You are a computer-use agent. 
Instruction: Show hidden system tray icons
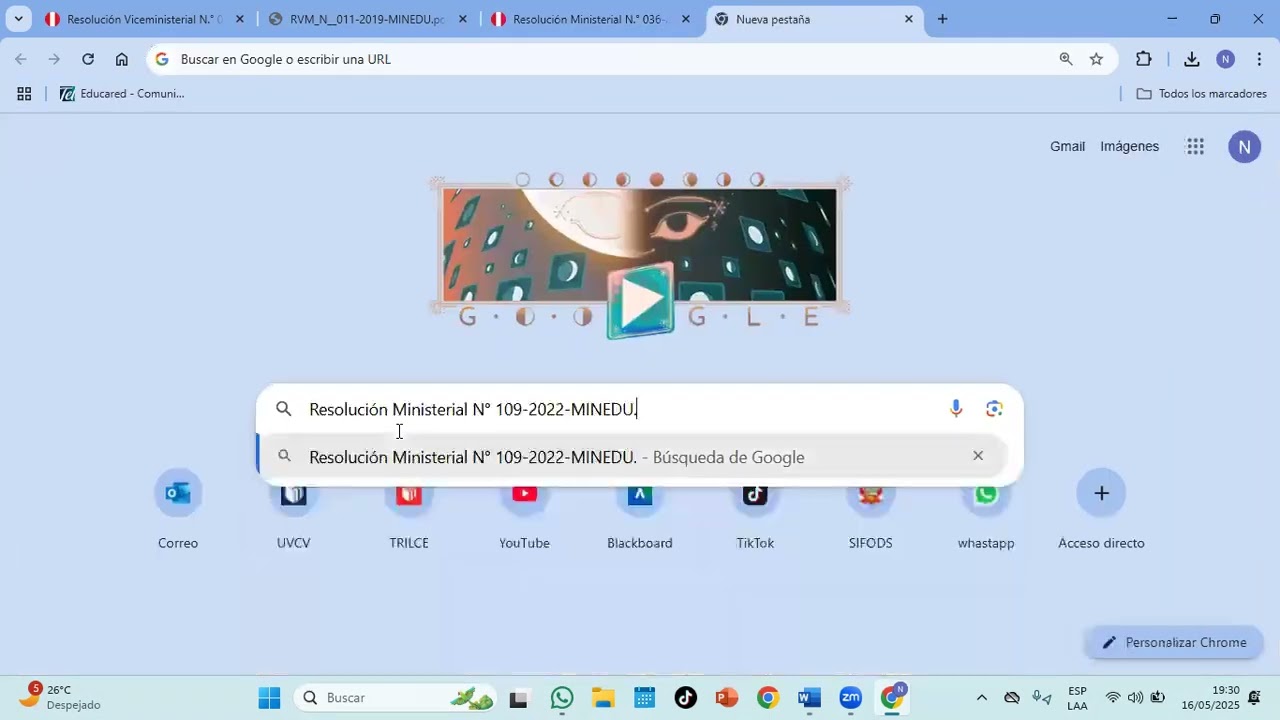[x=981, y=698]
